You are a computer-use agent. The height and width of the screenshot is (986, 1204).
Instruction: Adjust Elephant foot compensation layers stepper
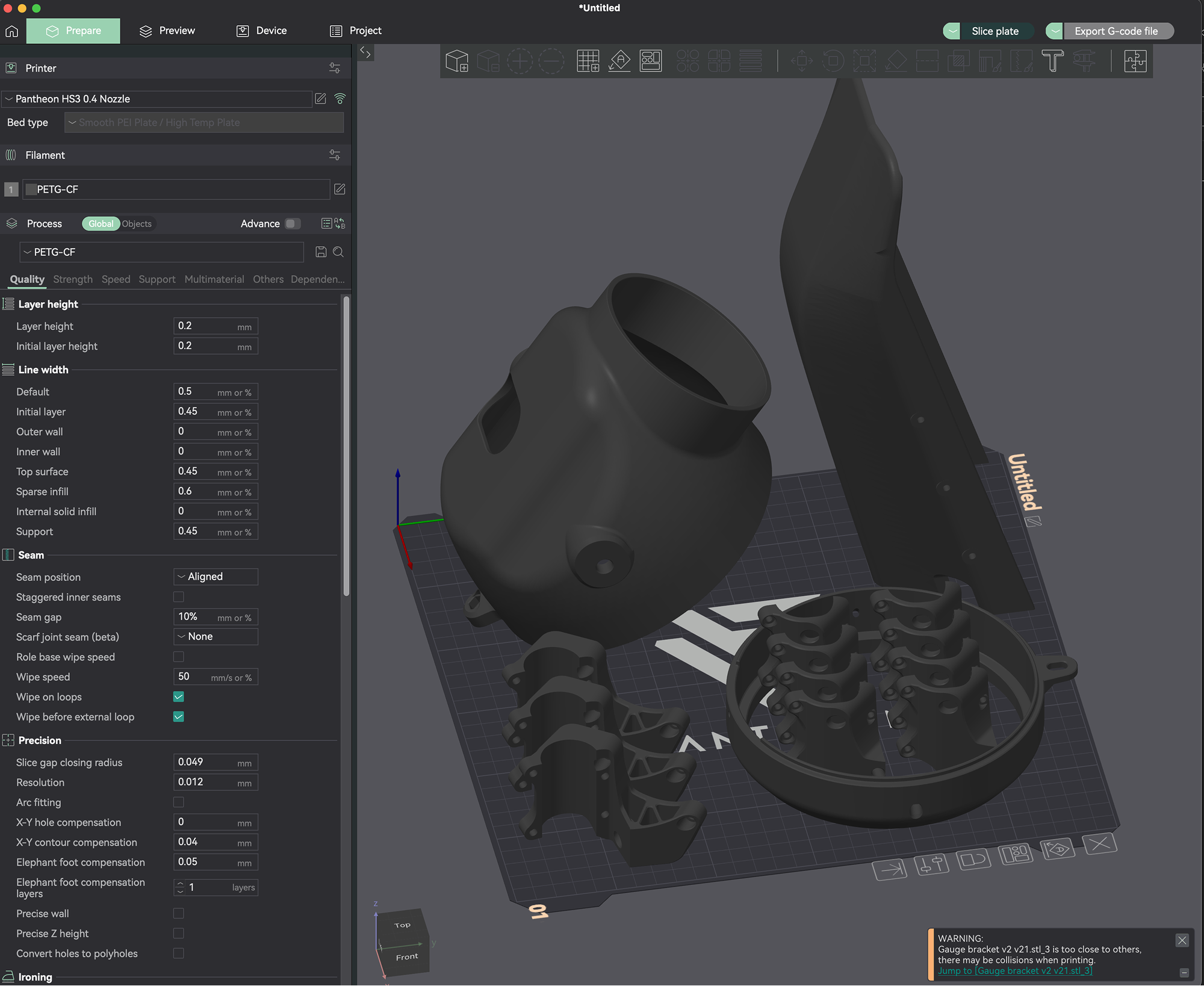pyautogui.click(x=180, y=887)
